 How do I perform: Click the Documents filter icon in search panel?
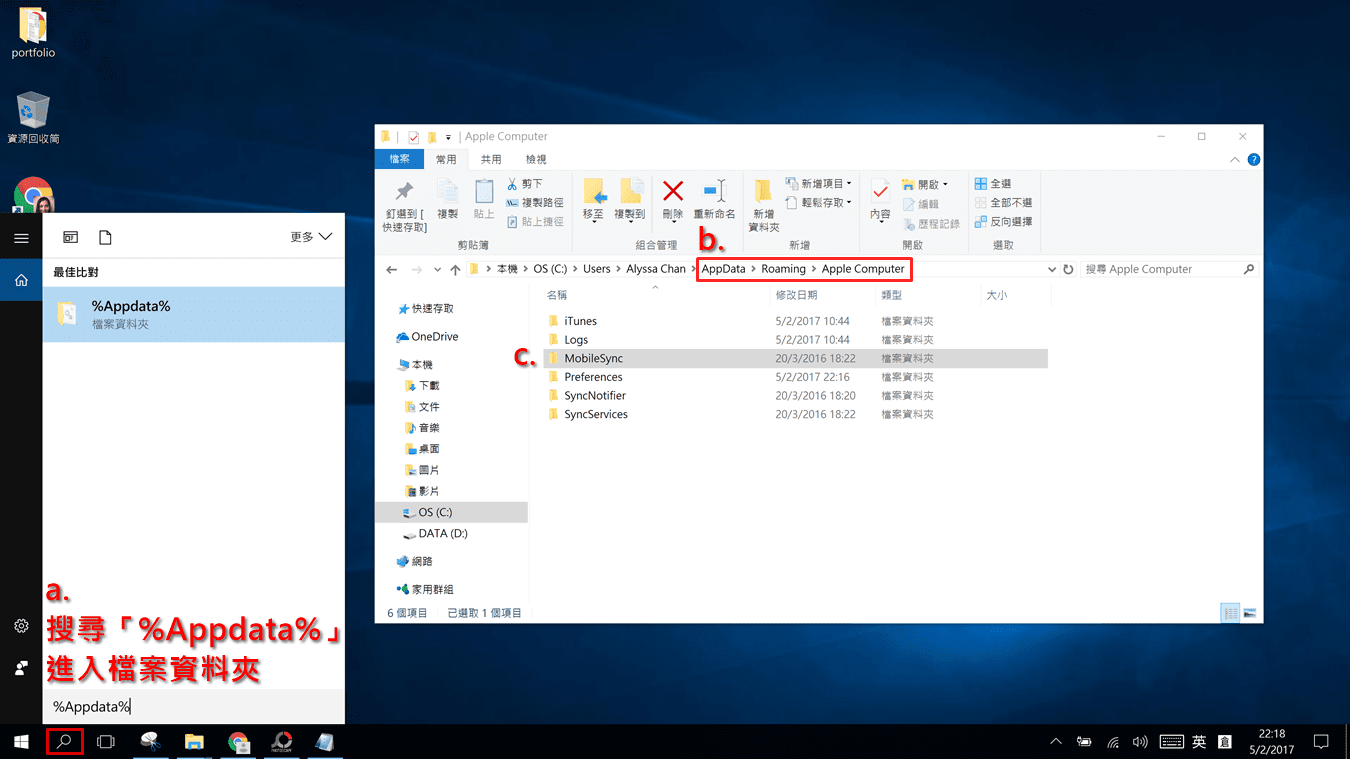click(105, 237)
